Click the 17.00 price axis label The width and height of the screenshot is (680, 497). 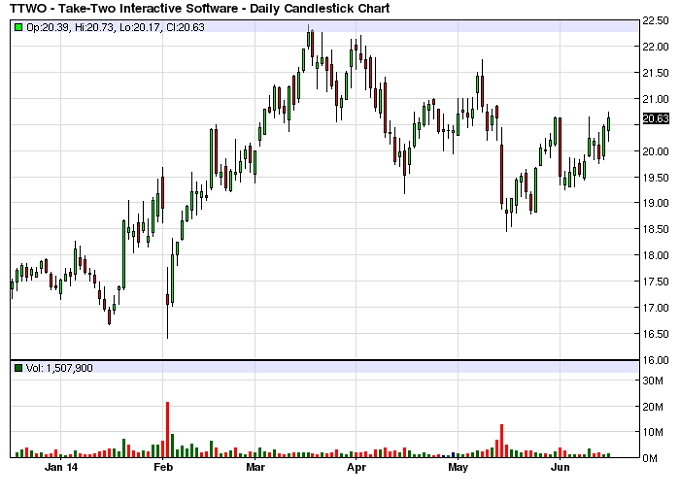click(x=655, y=307)
